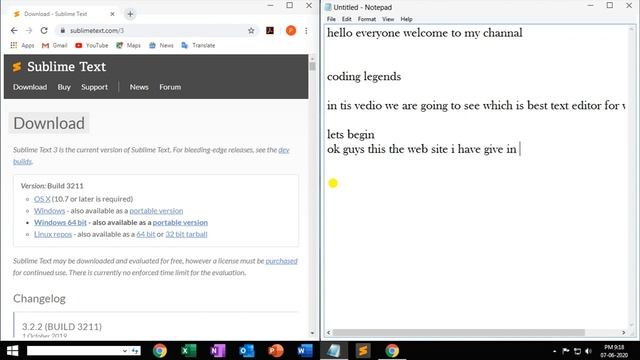Click the network icon in system tray
Screen dimensions: 640x360
pyautogui.click(x=577, y=351)
